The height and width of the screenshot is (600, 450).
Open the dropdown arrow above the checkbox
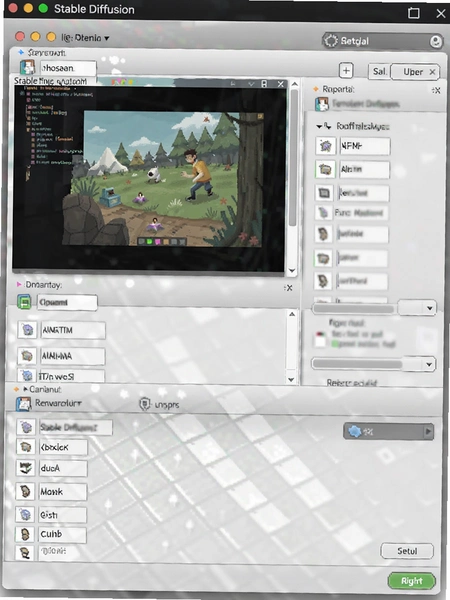(429, 308)
